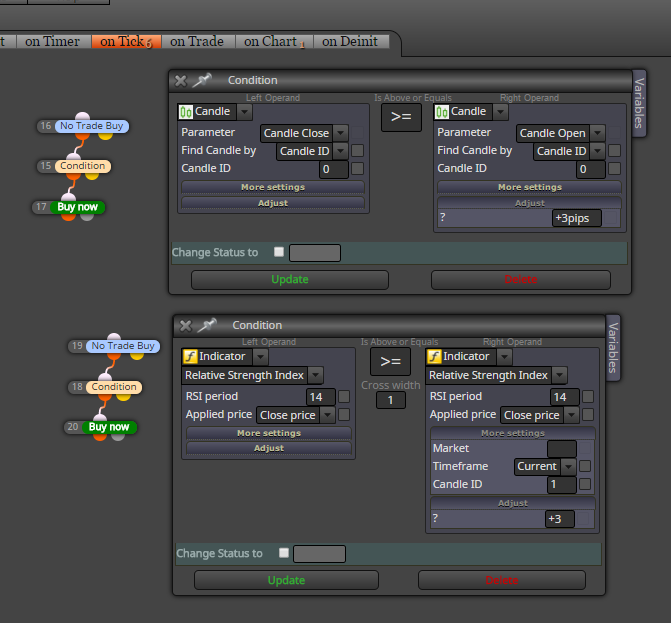Switch to the on Chart tab
671x623 pixels.
tap(274, 42)
